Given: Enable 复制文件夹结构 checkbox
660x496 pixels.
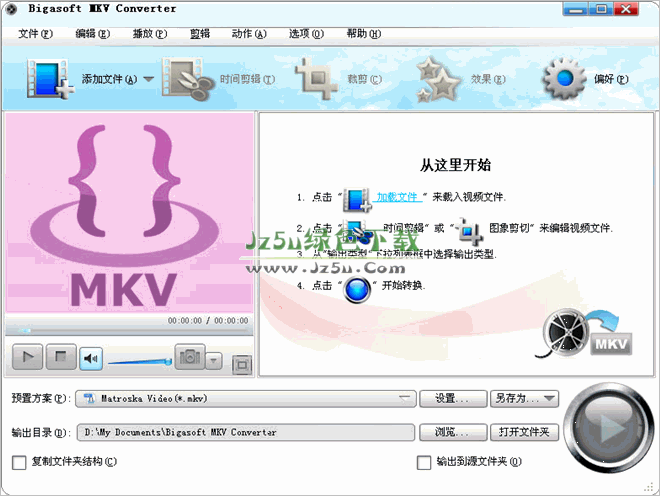Looking at the screenshot, I should [x=19, y=462].
